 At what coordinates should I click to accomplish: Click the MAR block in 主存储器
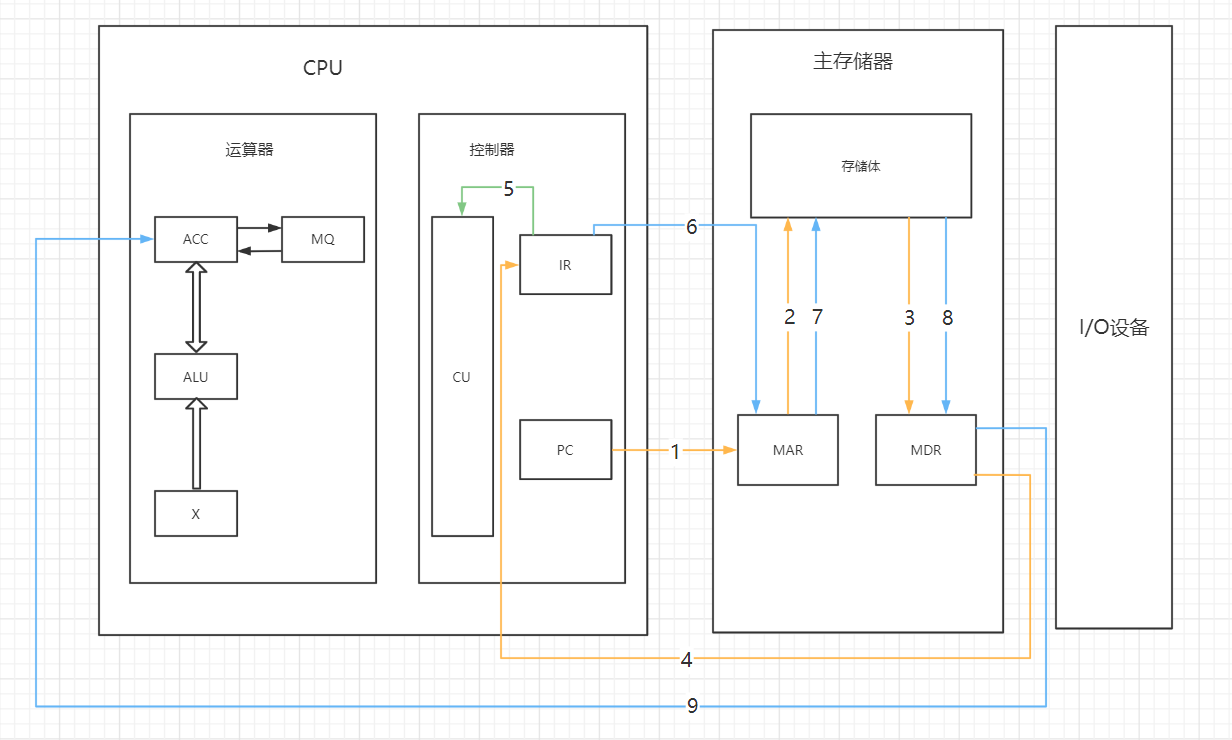[x=787, y=450]
